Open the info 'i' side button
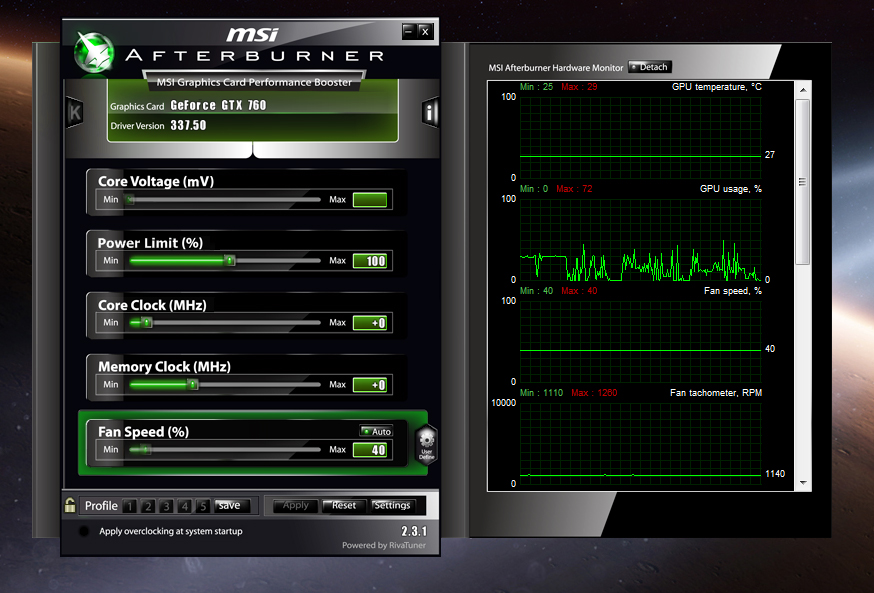This screenshot has height=593, width=874. click(x=431, y=112)
